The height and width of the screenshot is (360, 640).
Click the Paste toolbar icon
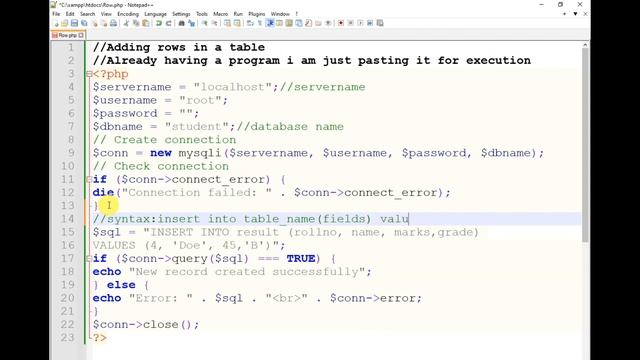145,23
